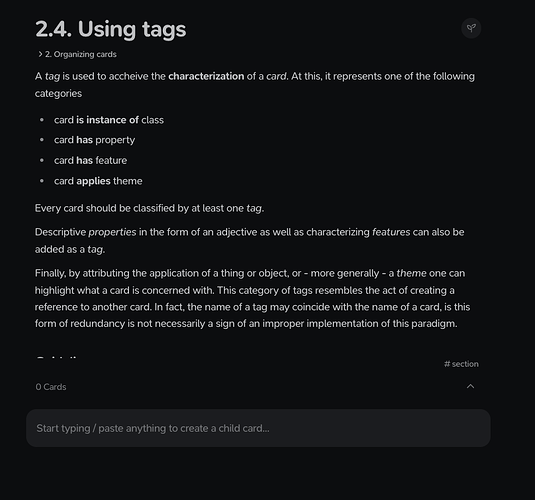Click the '0 Cards' counter label
Image resolution: width=535 pixels, height=500 pixels.
point(51,387)
